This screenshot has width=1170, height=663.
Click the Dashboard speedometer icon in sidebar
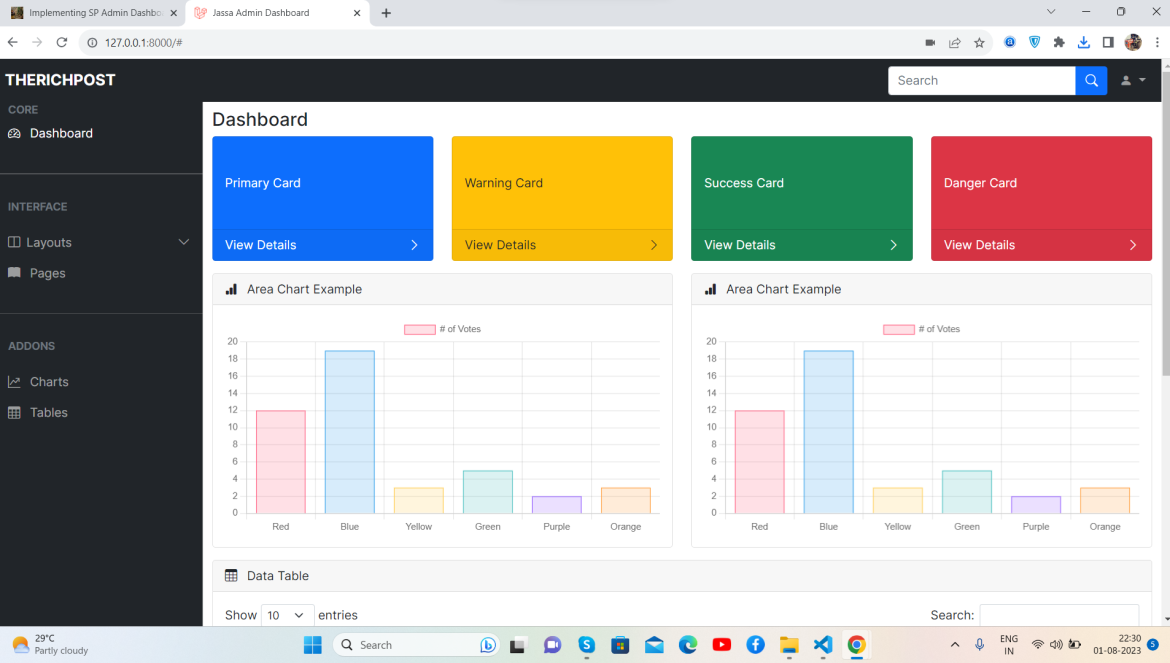pyautogui.click(x=14, y=134)
